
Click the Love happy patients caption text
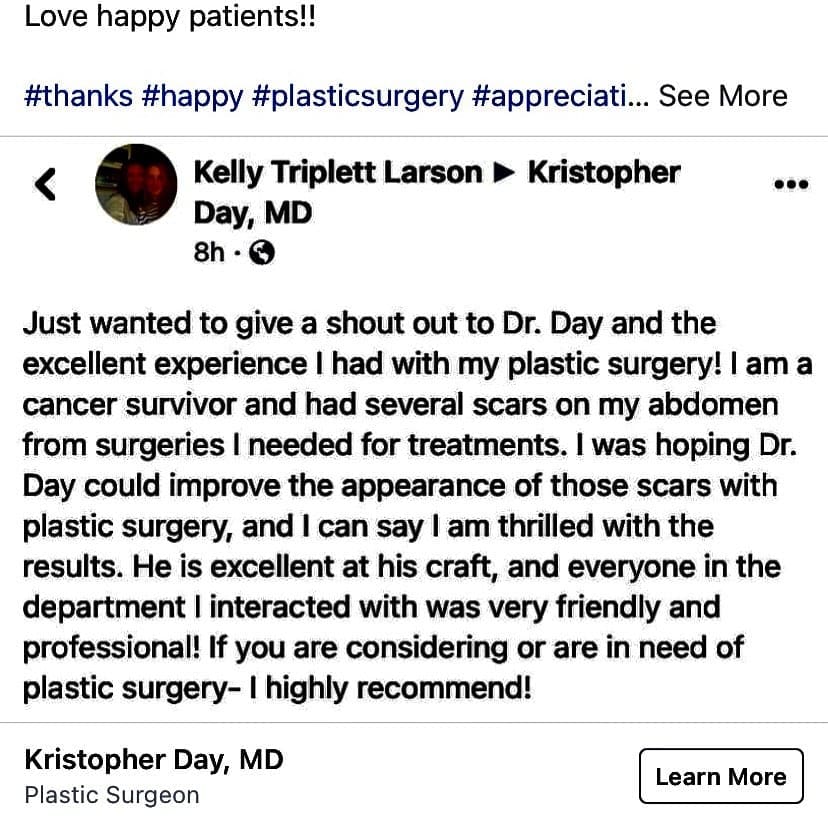pos(170,17)
